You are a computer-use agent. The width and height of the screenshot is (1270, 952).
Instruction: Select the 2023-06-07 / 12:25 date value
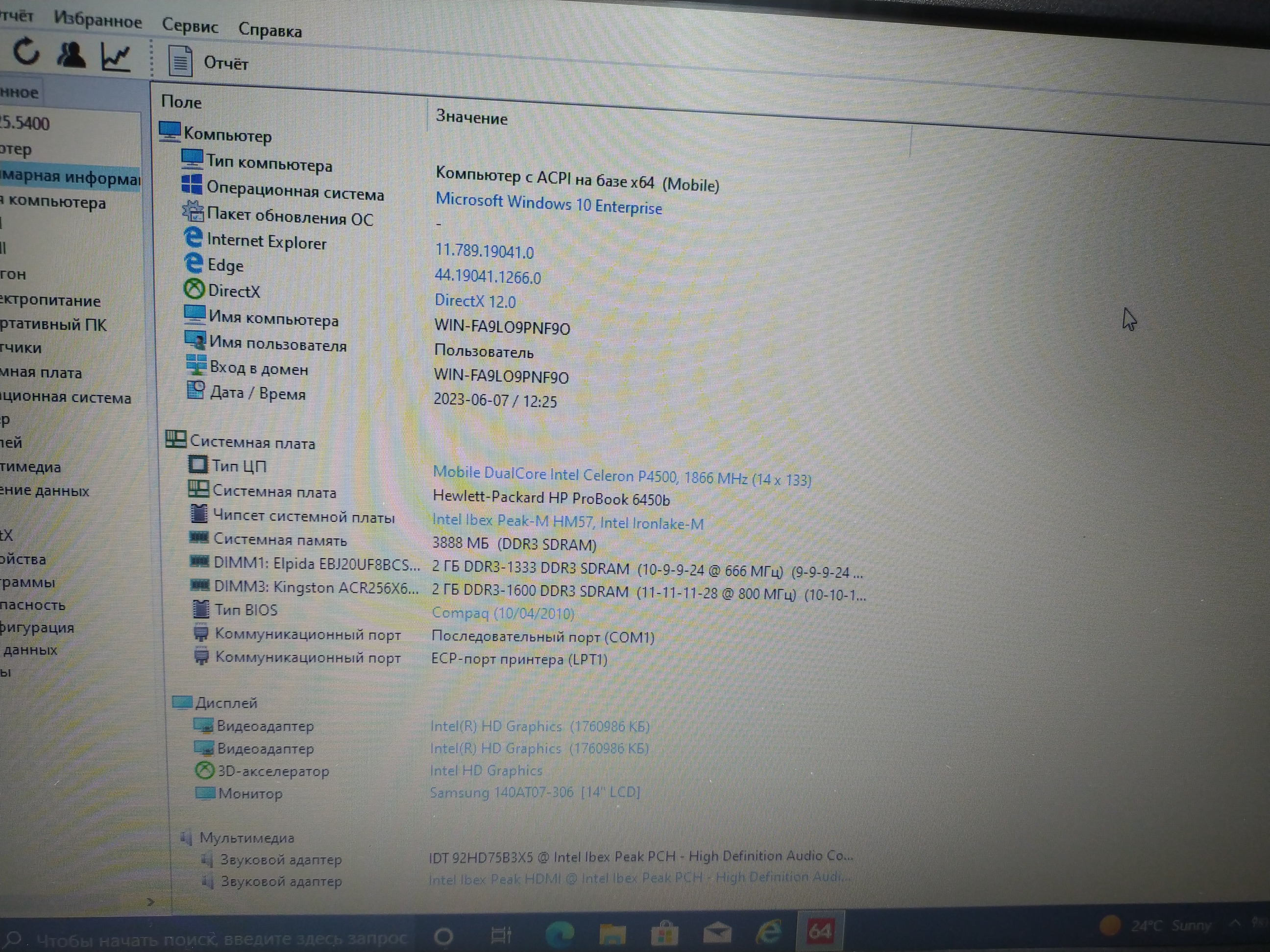coord(495,400)
